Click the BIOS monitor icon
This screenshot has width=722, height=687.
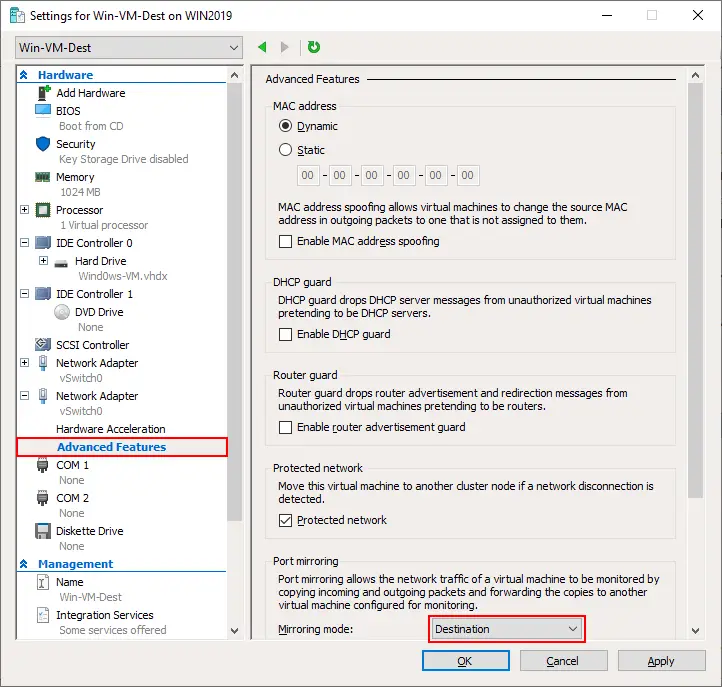pyautogui.click(x=43, y=111)
